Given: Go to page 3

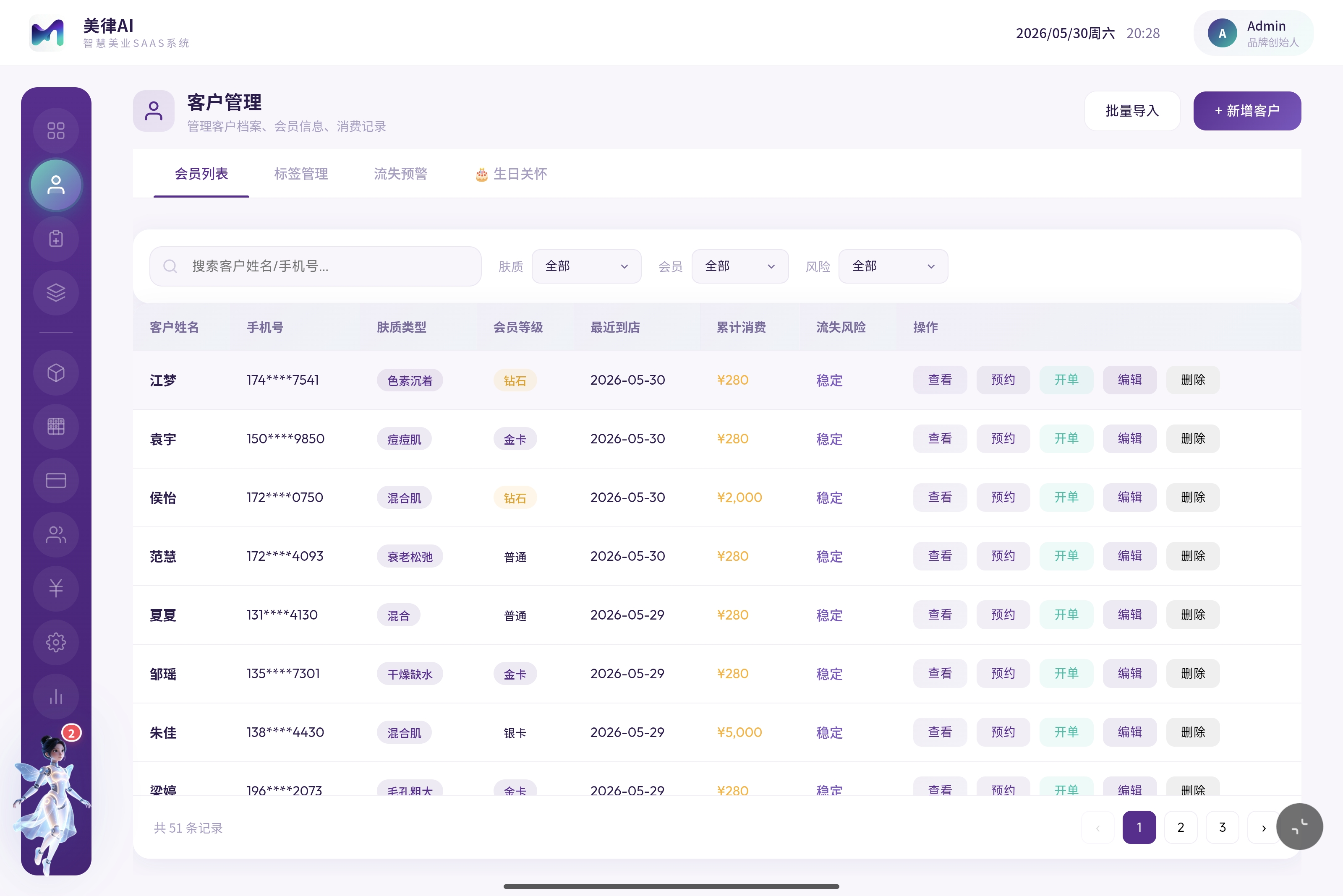Looking at the screenshot, I should tap(1223, 828).
